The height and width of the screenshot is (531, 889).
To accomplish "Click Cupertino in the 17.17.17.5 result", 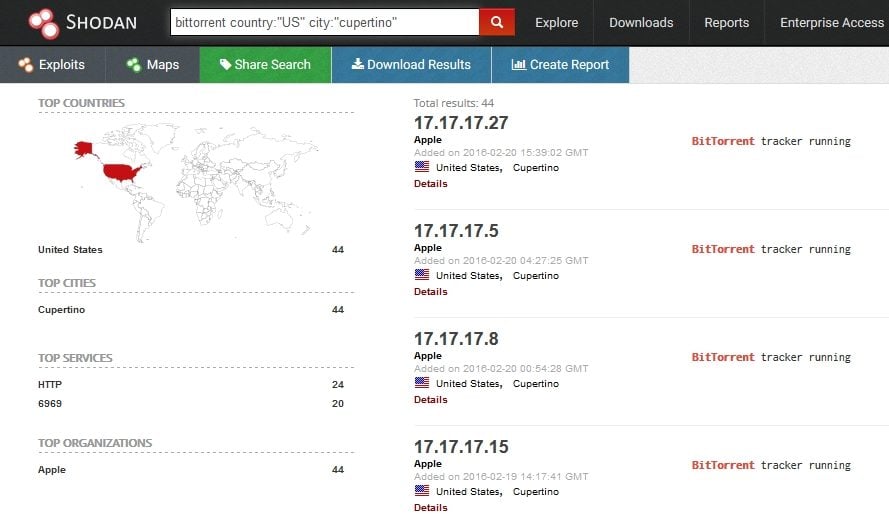I will coord(536,275).
